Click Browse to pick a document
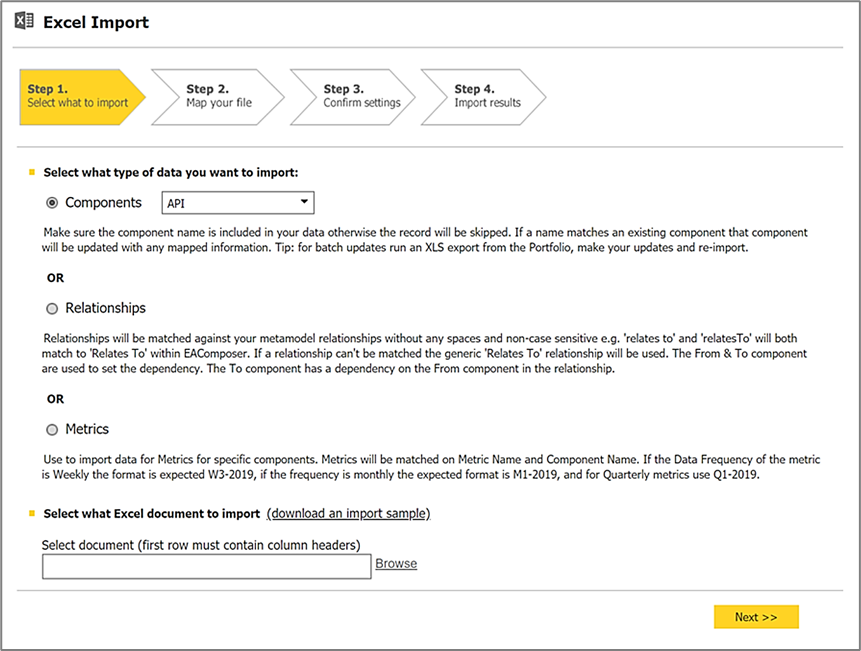 396,564
